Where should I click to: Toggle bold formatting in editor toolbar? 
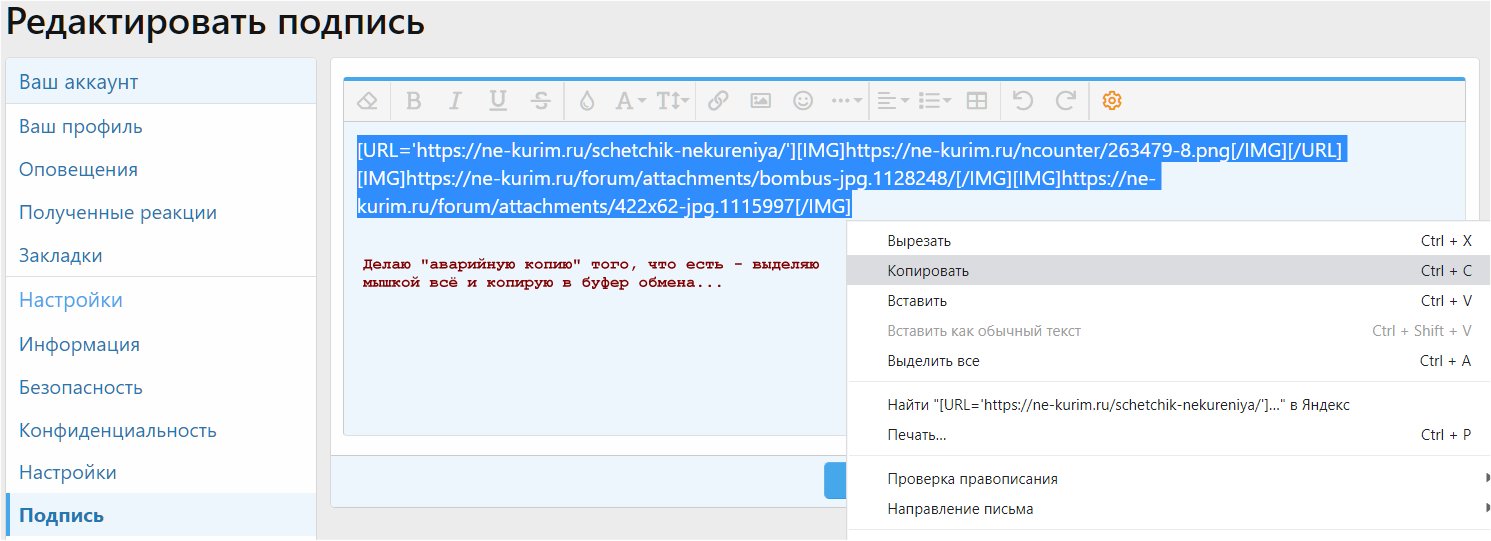(x=413, y=101)
